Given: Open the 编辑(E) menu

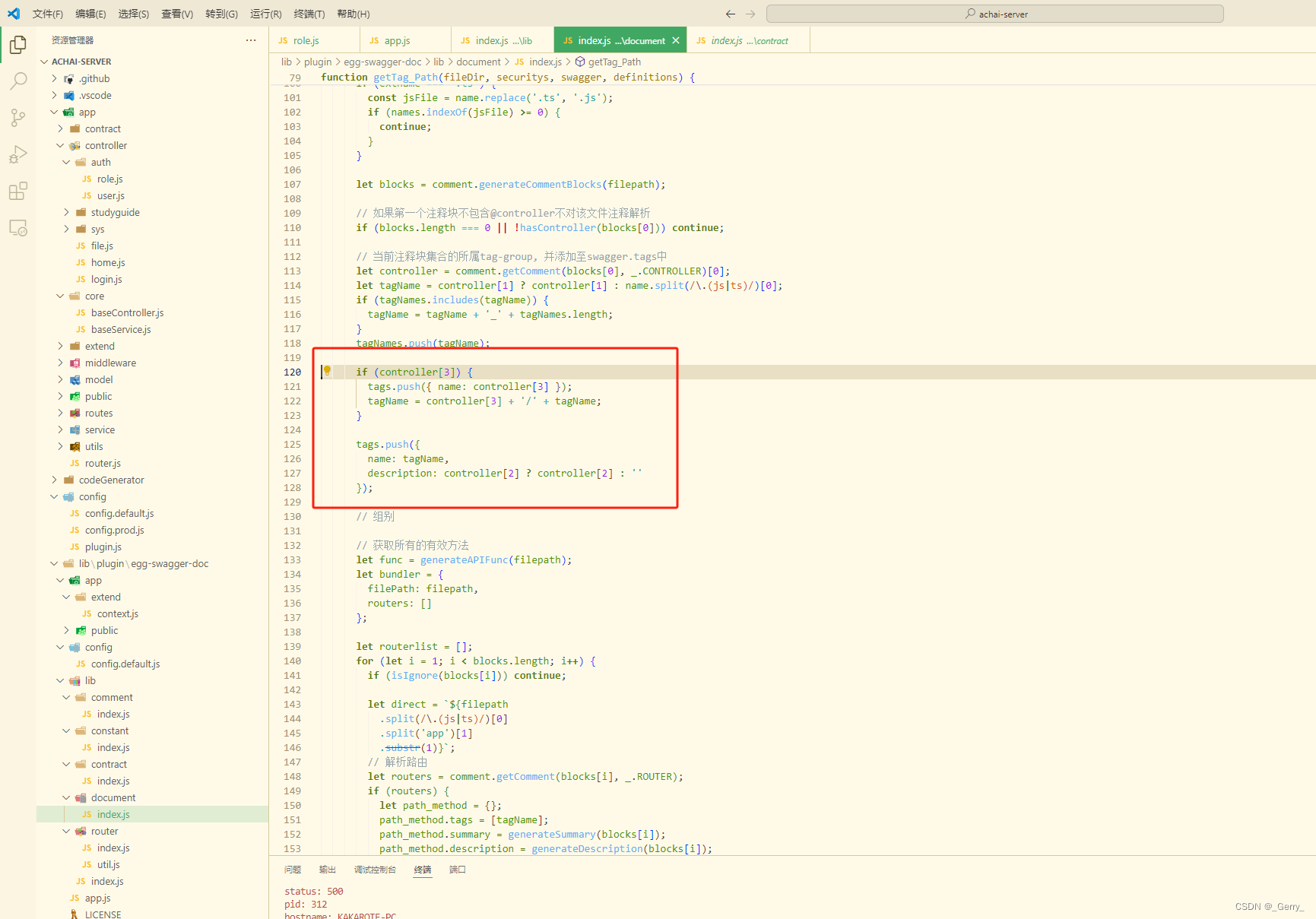Looking at the screenshot, I should 90,14.
